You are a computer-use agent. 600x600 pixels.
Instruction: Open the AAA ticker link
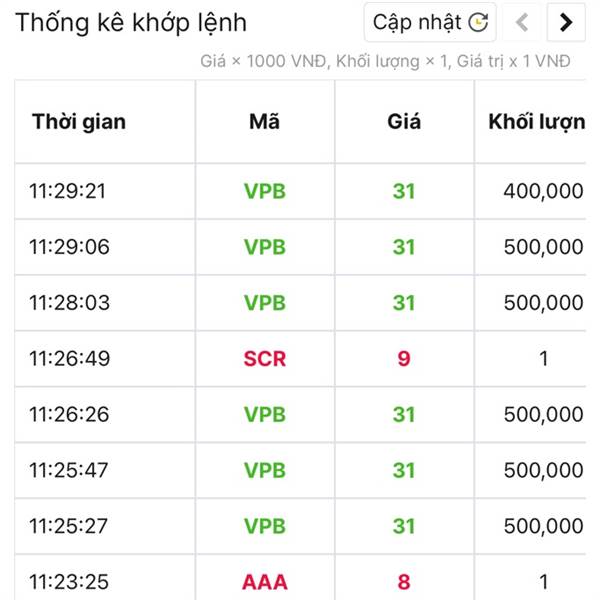tap(265, 582)
